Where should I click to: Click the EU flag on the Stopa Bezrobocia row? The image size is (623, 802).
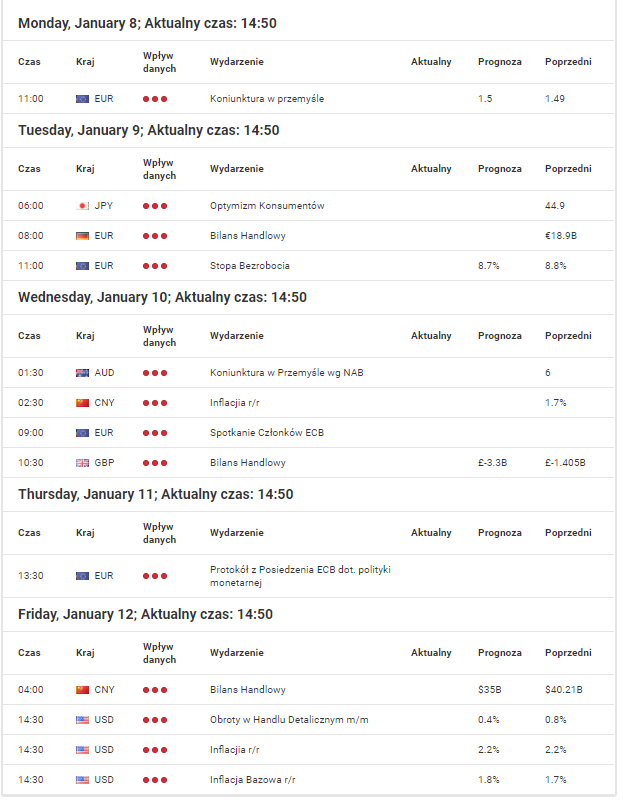[x=82, y=266]
